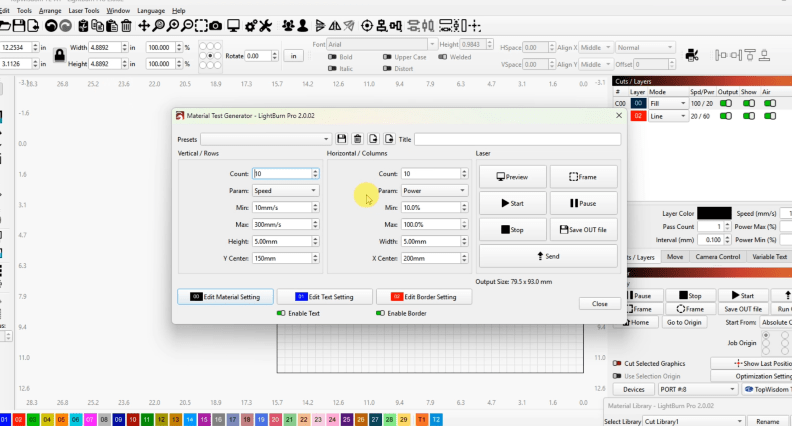Click the black Layer Color swatch

(714, 213)
